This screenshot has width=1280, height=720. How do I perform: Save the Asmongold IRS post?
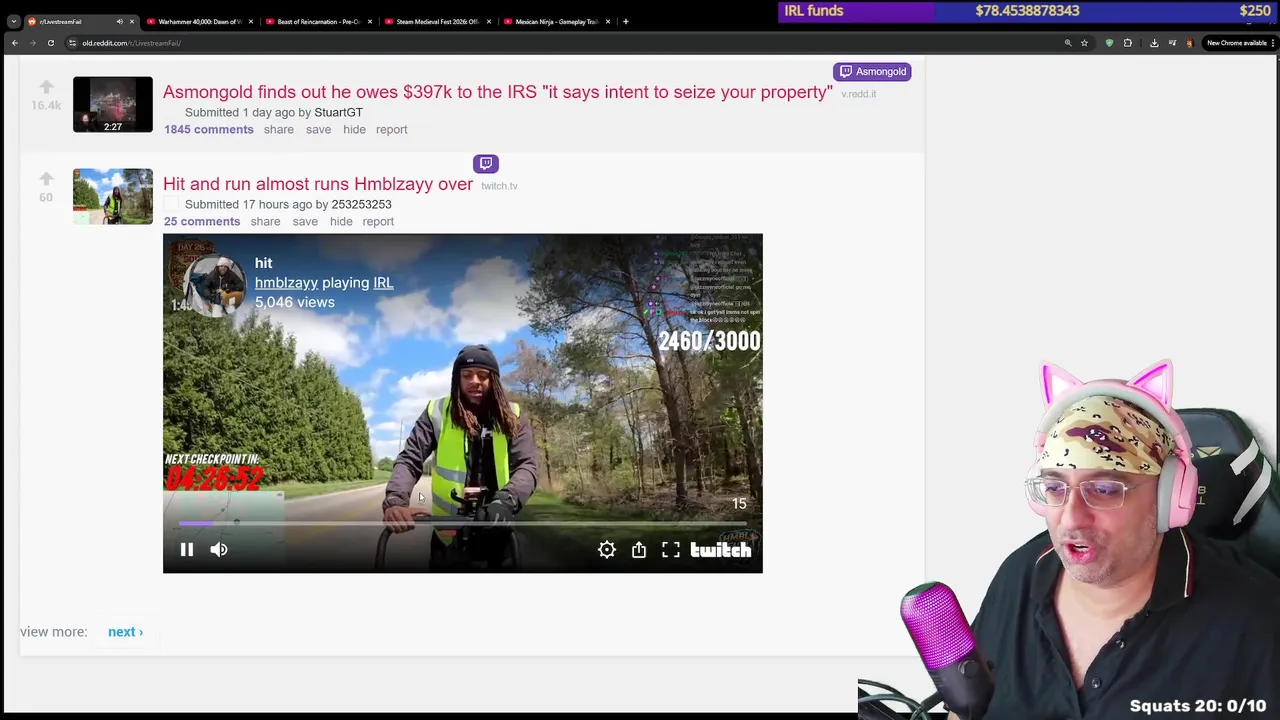(x=318, y=129)
